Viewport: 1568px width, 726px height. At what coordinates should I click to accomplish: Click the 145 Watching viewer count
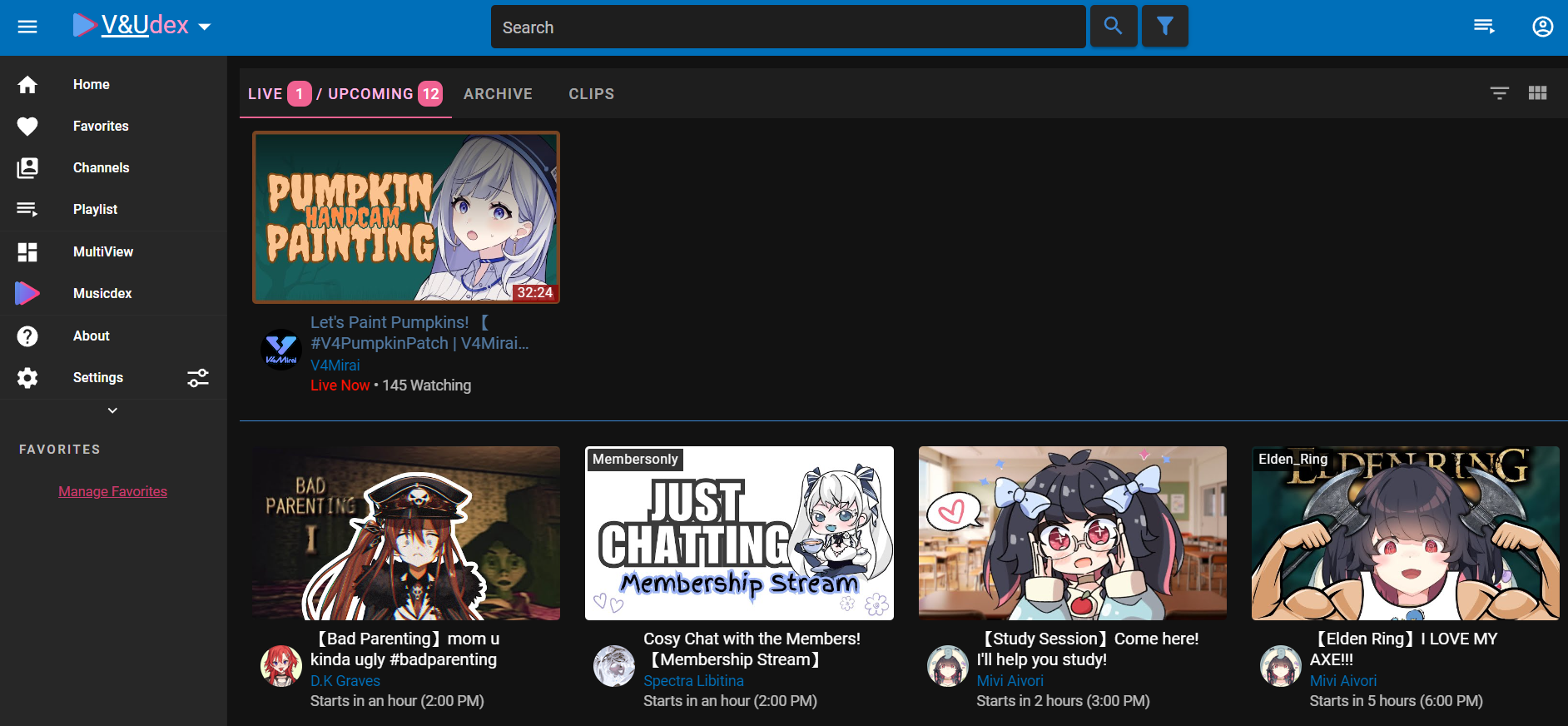click(427, 385)
